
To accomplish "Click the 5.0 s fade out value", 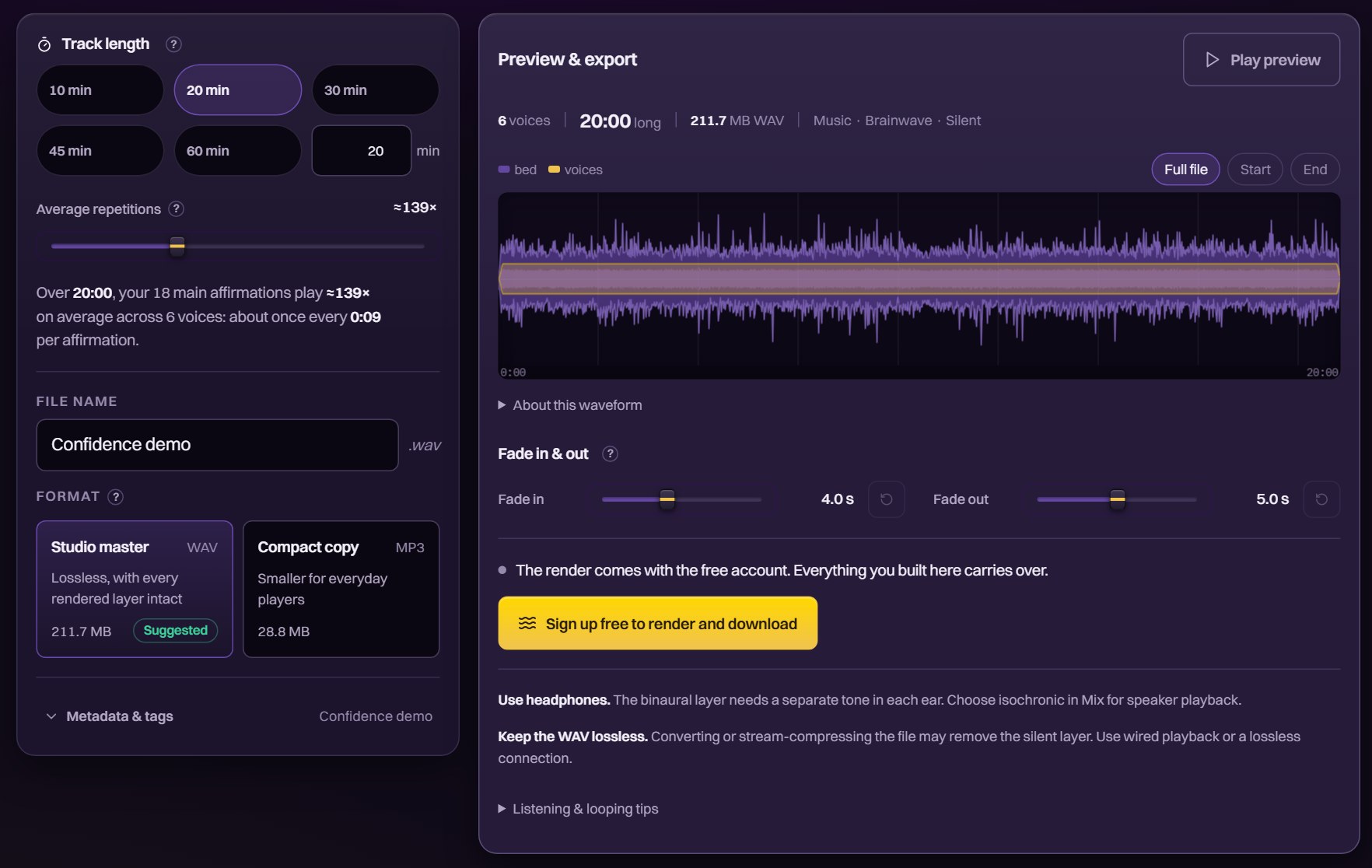I will pos(1272,499).
